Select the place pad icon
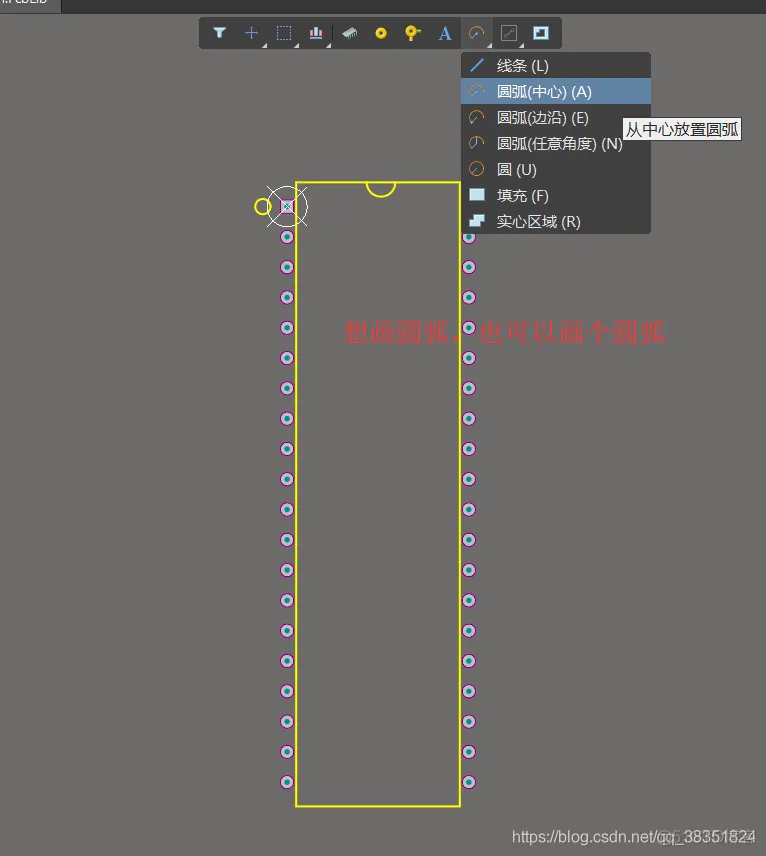This screenshot has width=766, height=856. [x=381, y=33]
